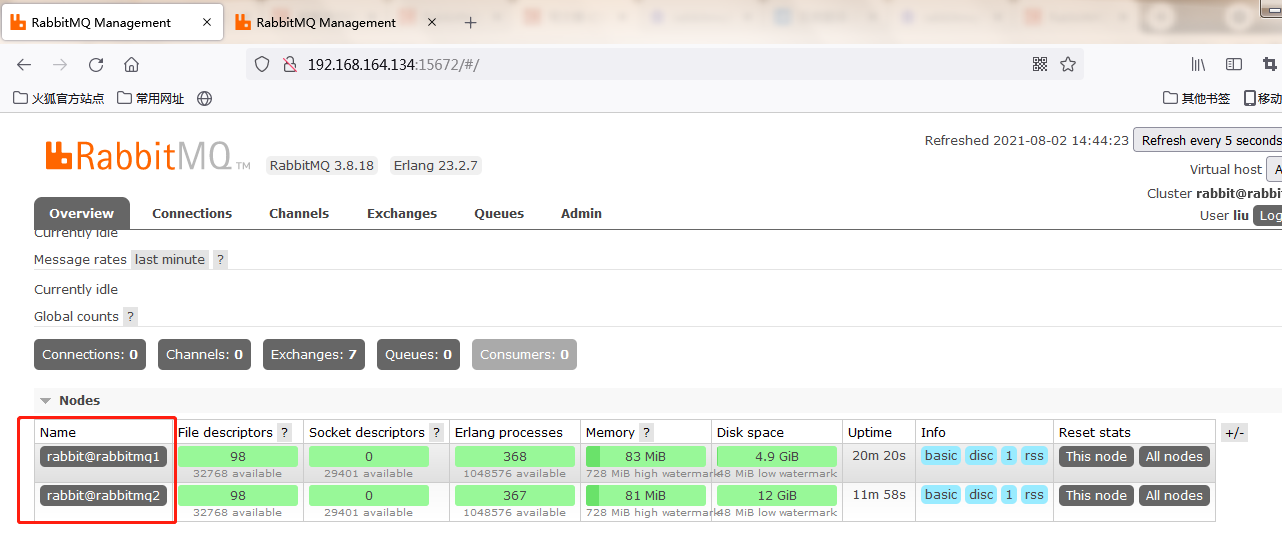
Task: Switch to the first RabbitMQ Management browser tab
Action: point(111,22)
